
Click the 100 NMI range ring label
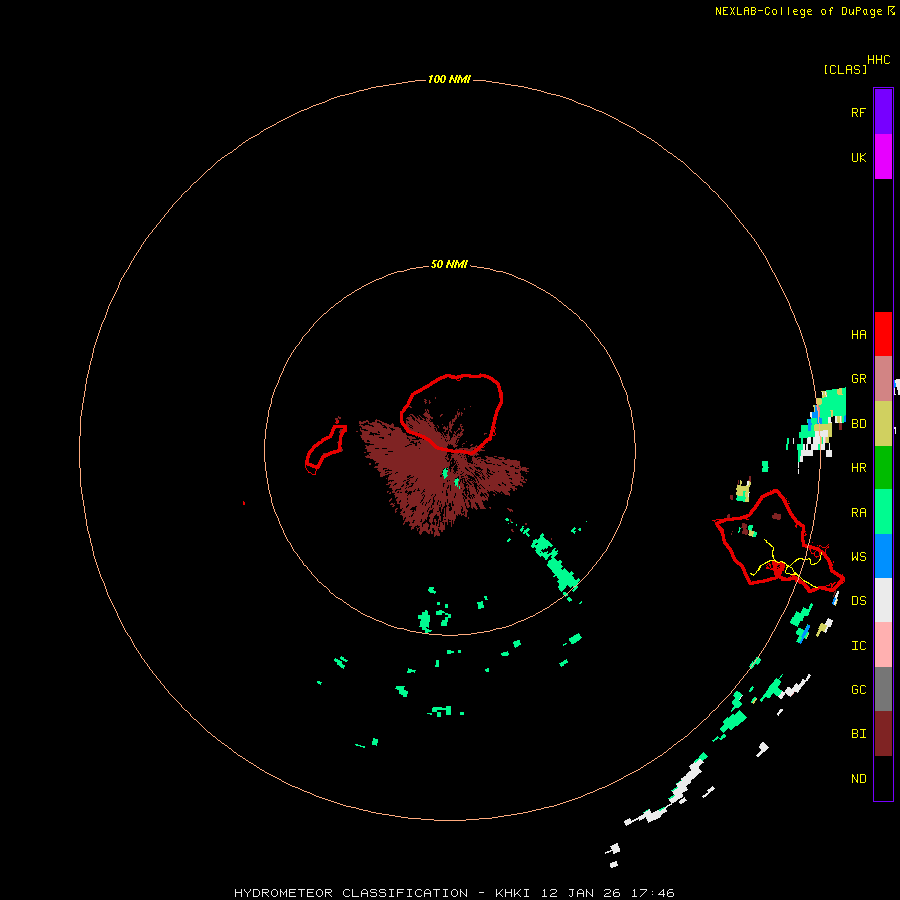pos(449,79)
